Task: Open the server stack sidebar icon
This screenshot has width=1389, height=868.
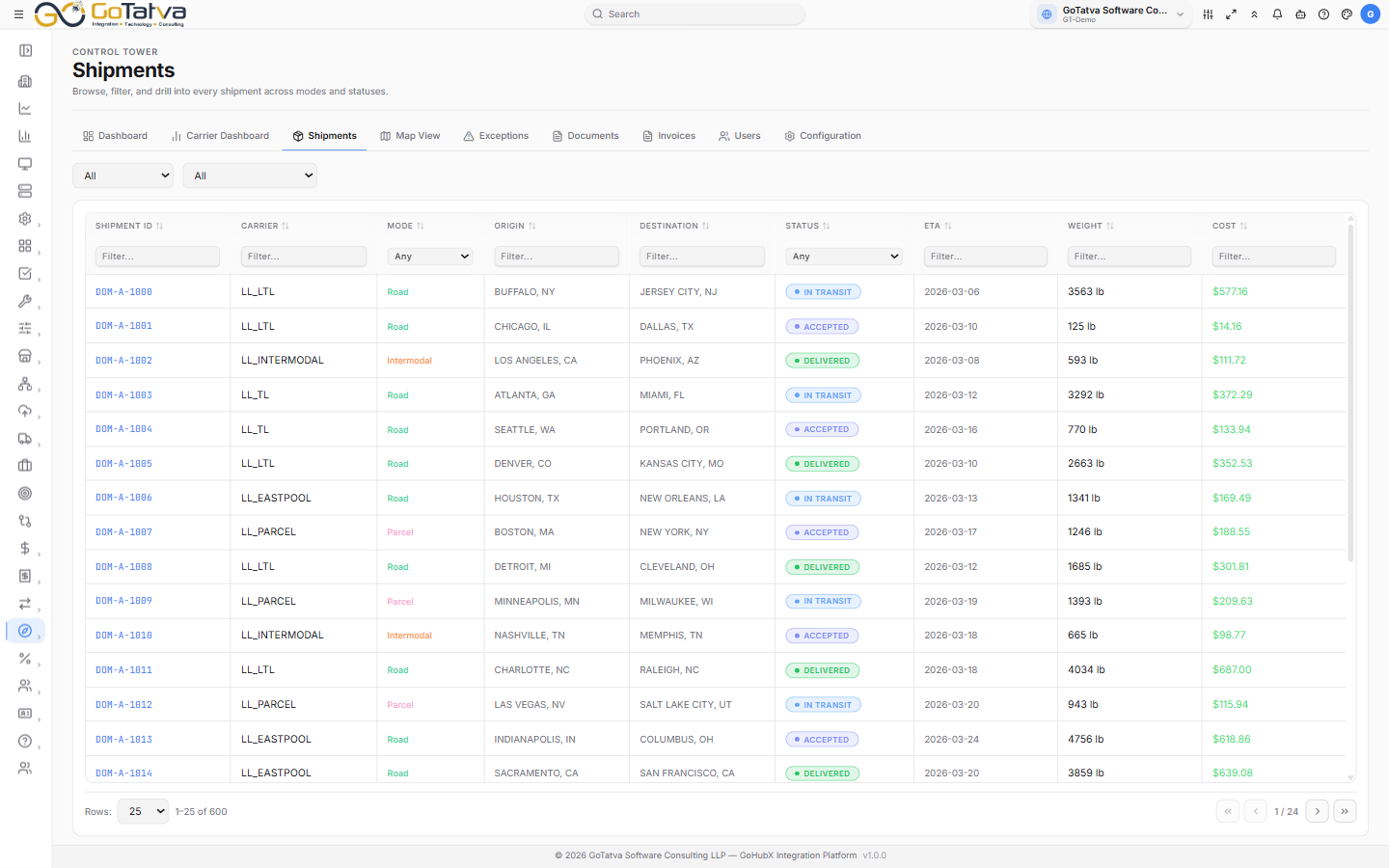Action: (x=25, y=191)
